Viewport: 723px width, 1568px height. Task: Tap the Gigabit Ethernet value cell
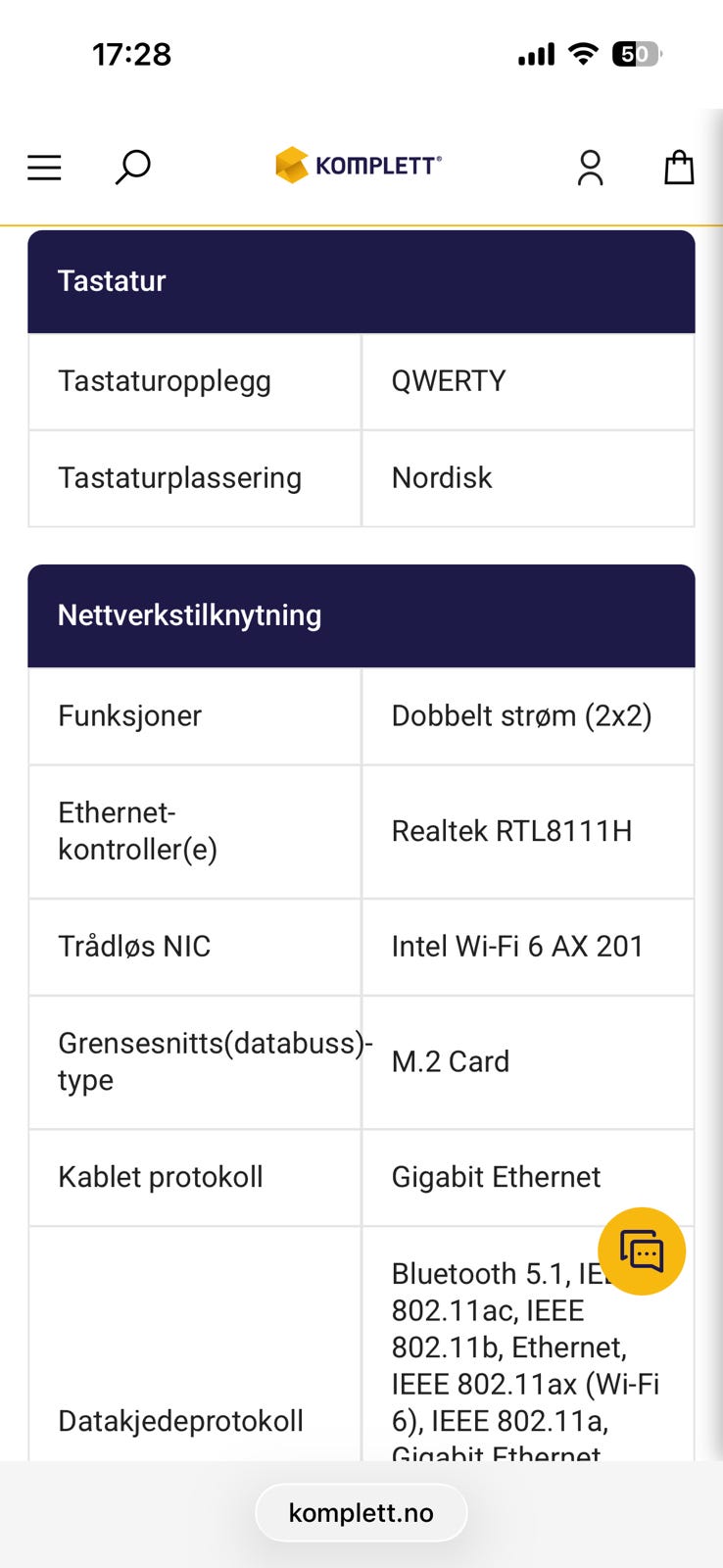(496, 1177)
